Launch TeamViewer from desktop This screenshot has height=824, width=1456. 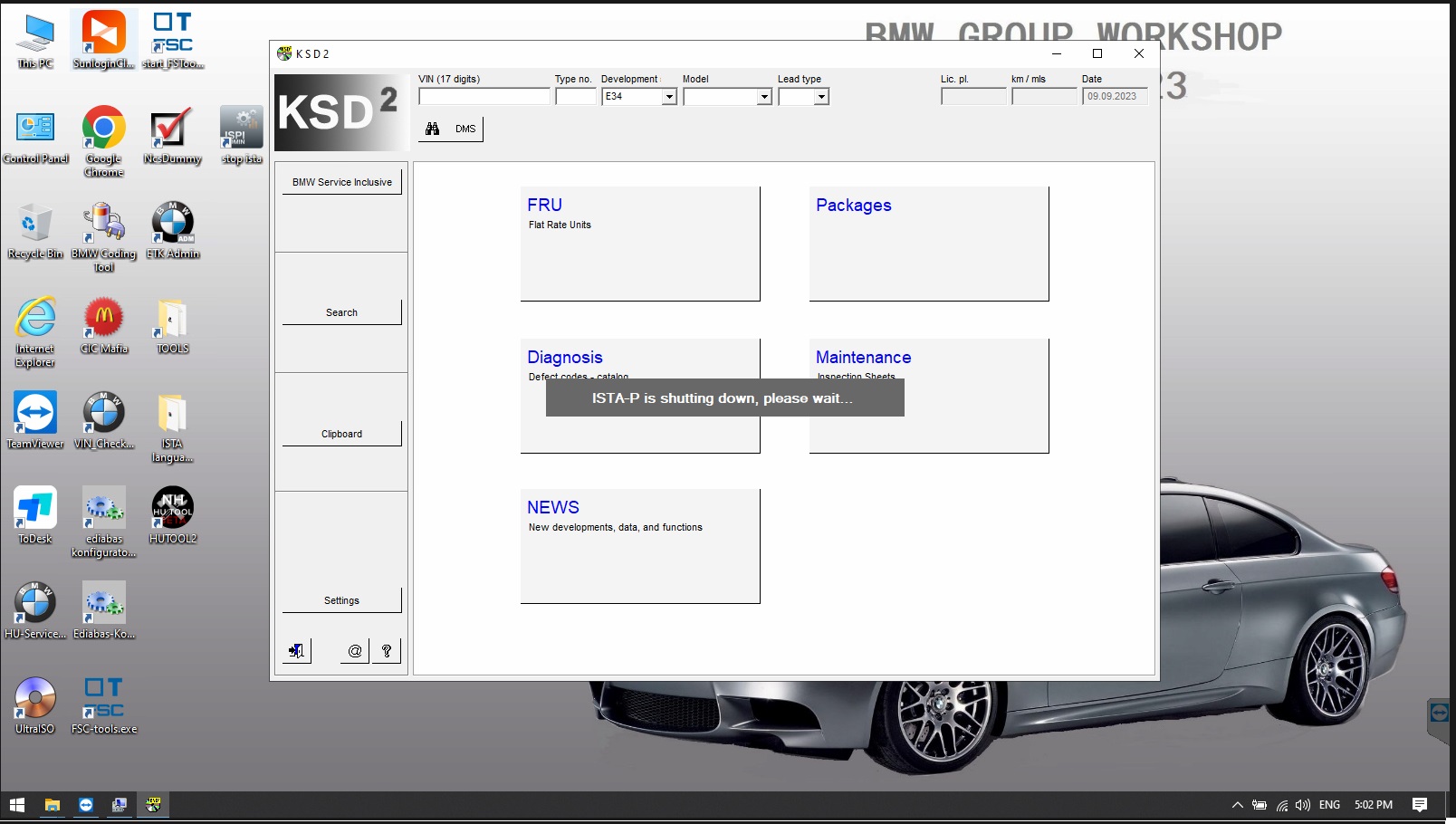tap(35, 421)
